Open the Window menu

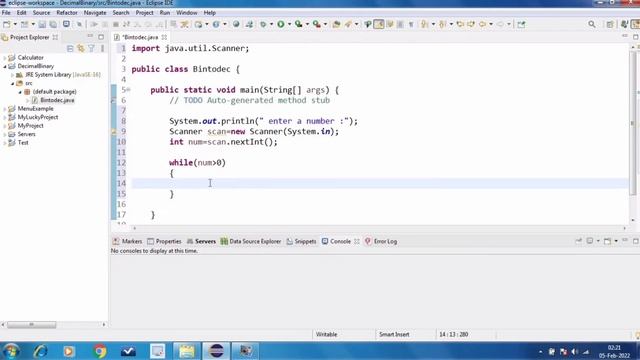click(x=187, y=13)
